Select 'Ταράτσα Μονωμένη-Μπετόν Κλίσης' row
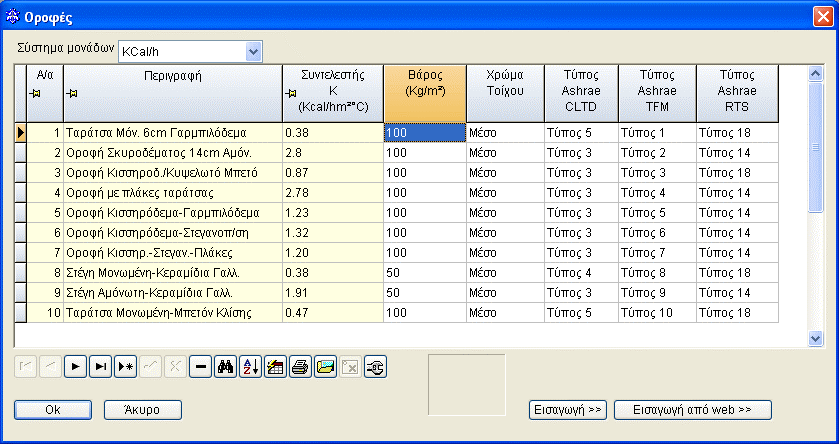 click(396, 312)
